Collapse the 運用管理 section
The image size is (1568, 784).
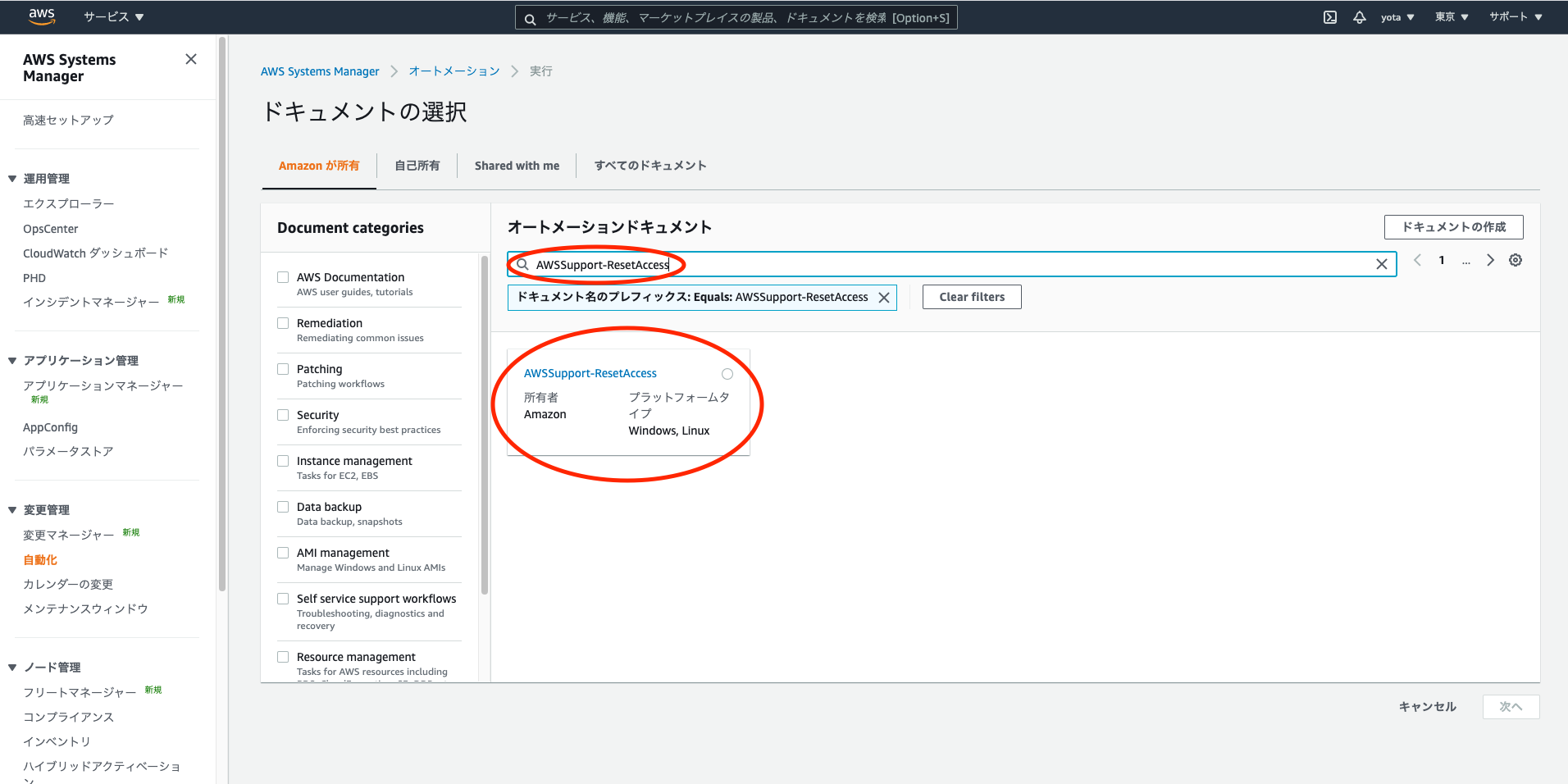tap(12, 179)
